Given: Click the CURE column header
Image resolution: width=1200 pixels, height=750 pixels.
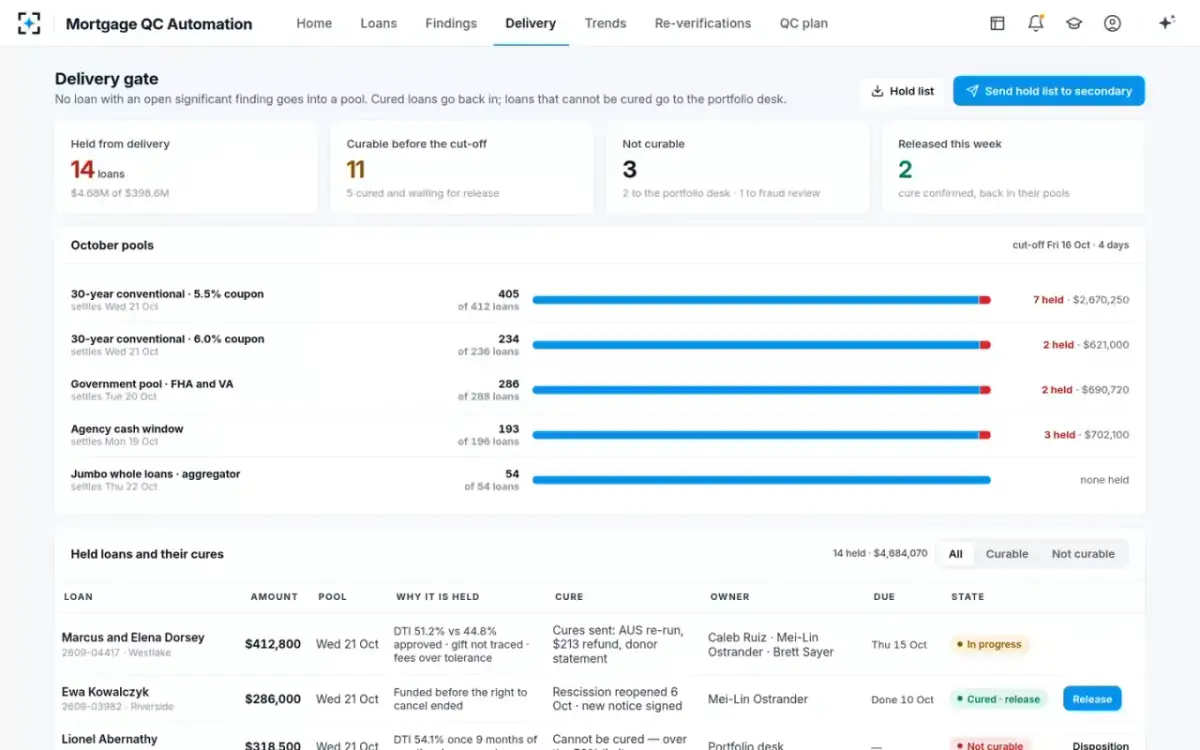Looking at the screenshot, I should point(569,597).
